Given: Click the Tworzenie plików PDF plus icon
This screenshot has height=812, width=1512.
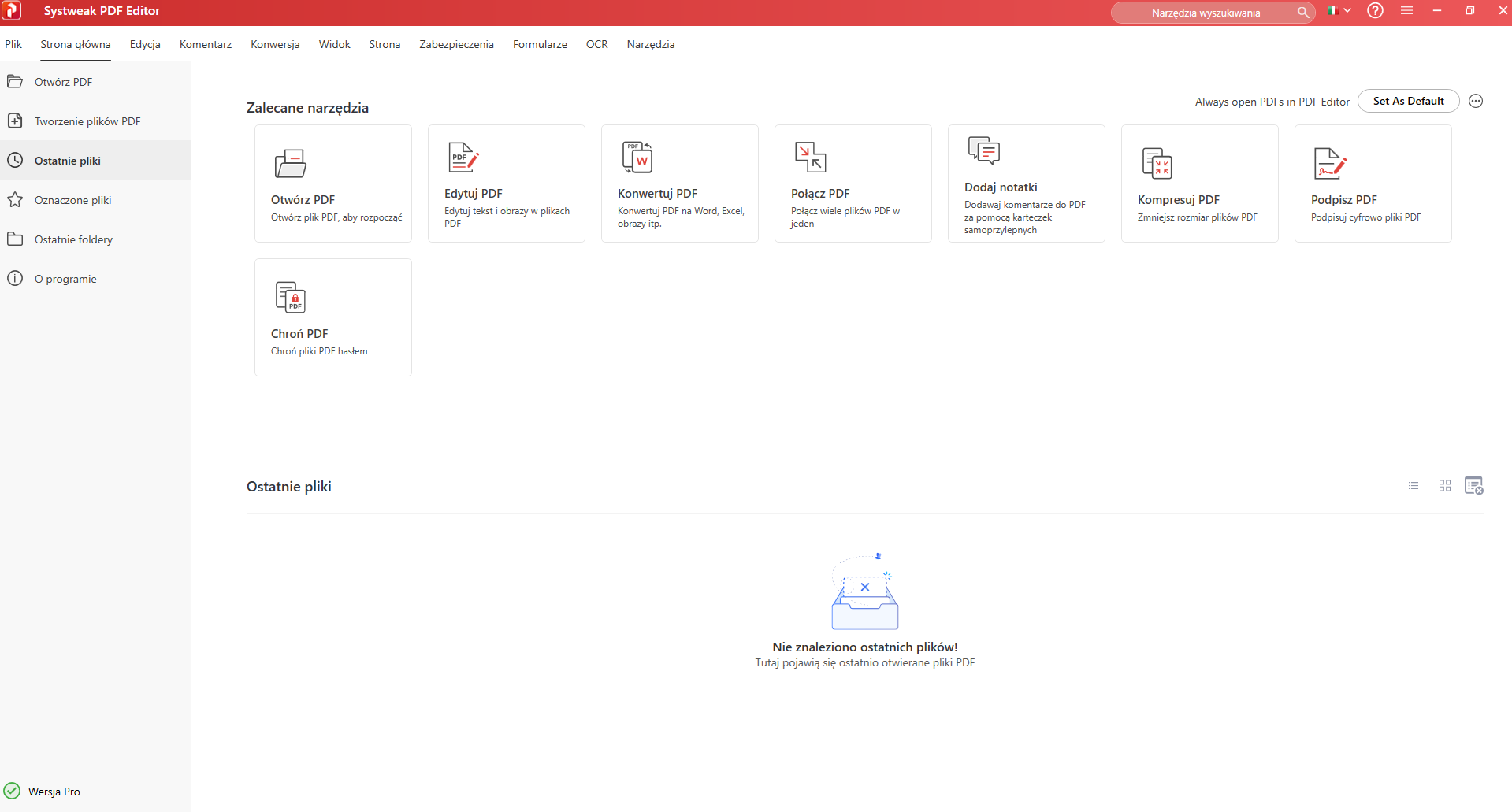Looking at the screenshot, I should [x=15, y=121].
